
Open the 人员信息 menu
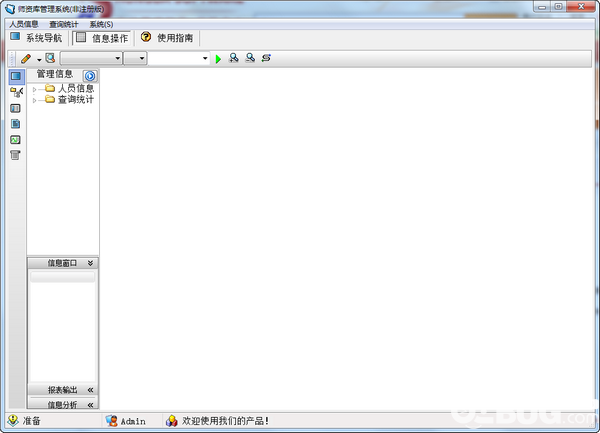click(x=24, y=24)
